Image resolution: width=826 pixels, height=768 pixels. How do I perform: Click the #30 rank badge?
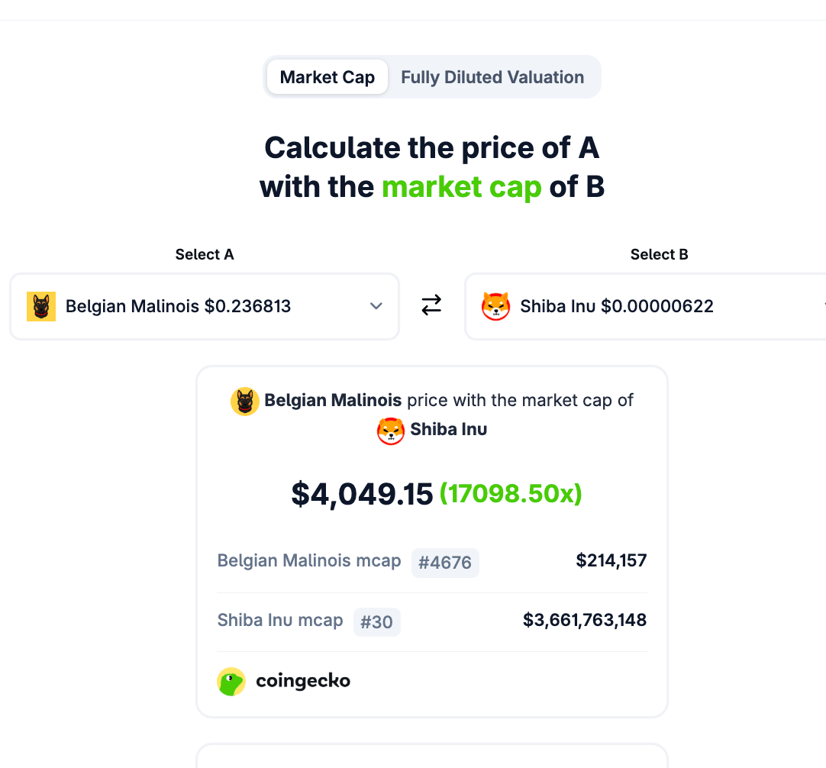pos(376,622)
